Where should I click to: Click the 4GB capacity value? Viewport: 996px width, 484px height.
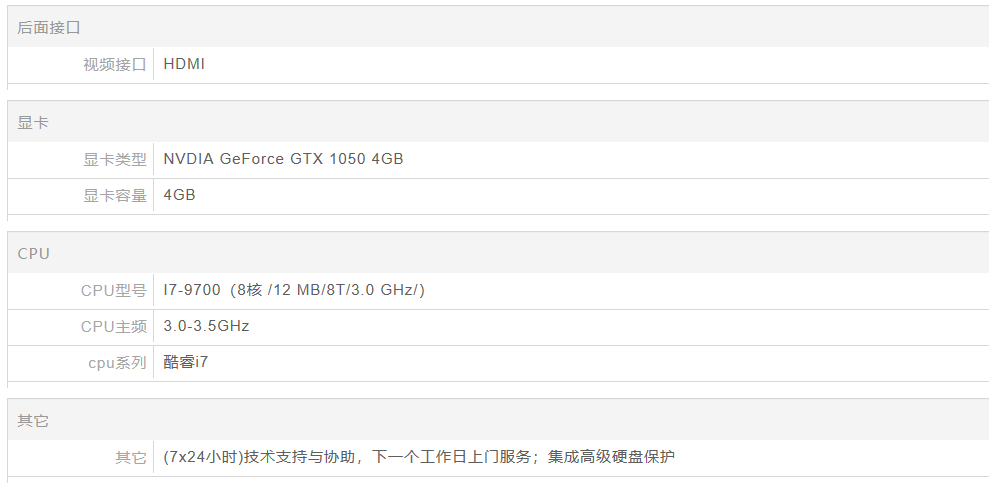point(179,194)
